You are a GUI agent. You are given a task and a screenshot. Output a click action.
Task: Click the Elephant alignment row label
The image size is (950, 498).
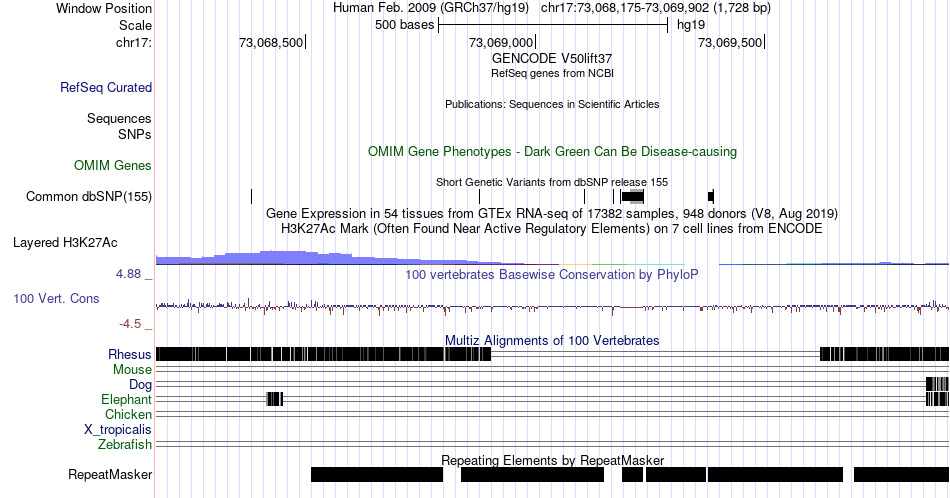127,399
